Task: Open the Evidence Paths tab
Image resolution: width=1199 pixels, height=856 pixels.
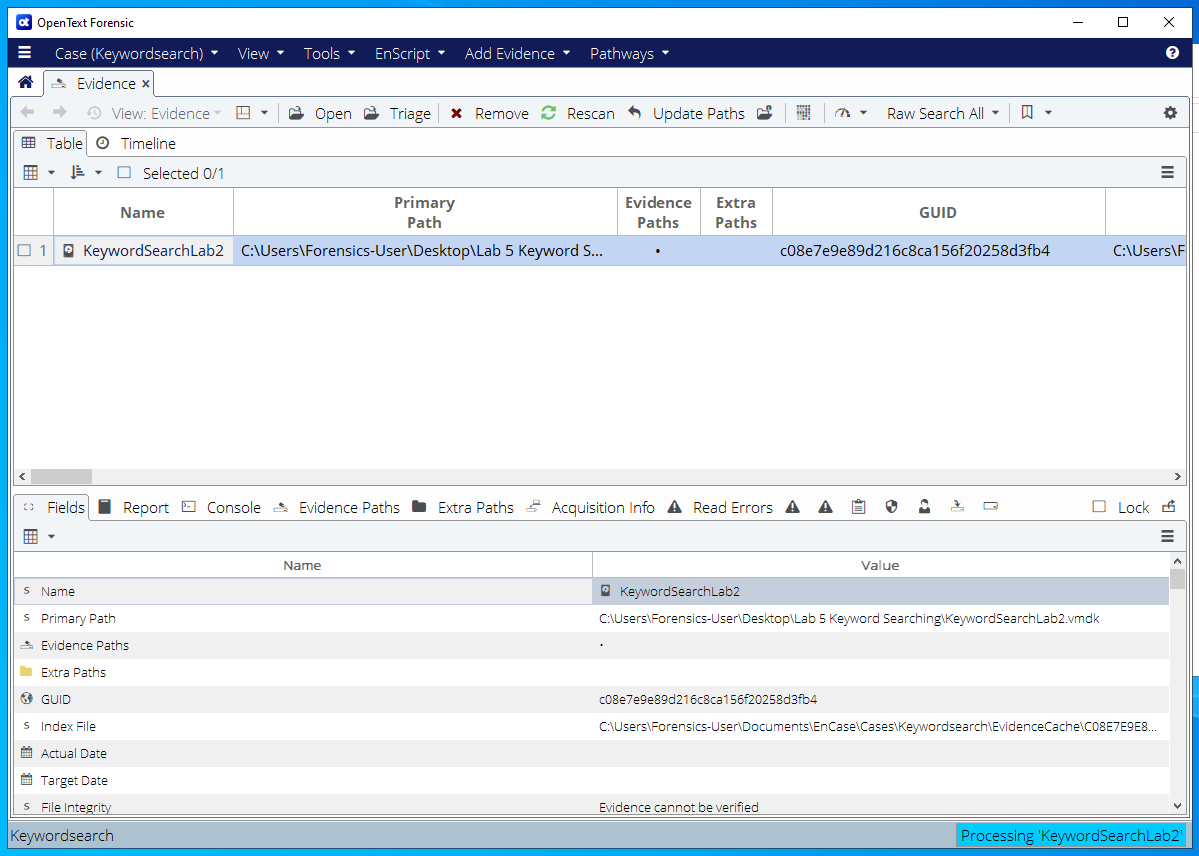Action: pos(337,507)
